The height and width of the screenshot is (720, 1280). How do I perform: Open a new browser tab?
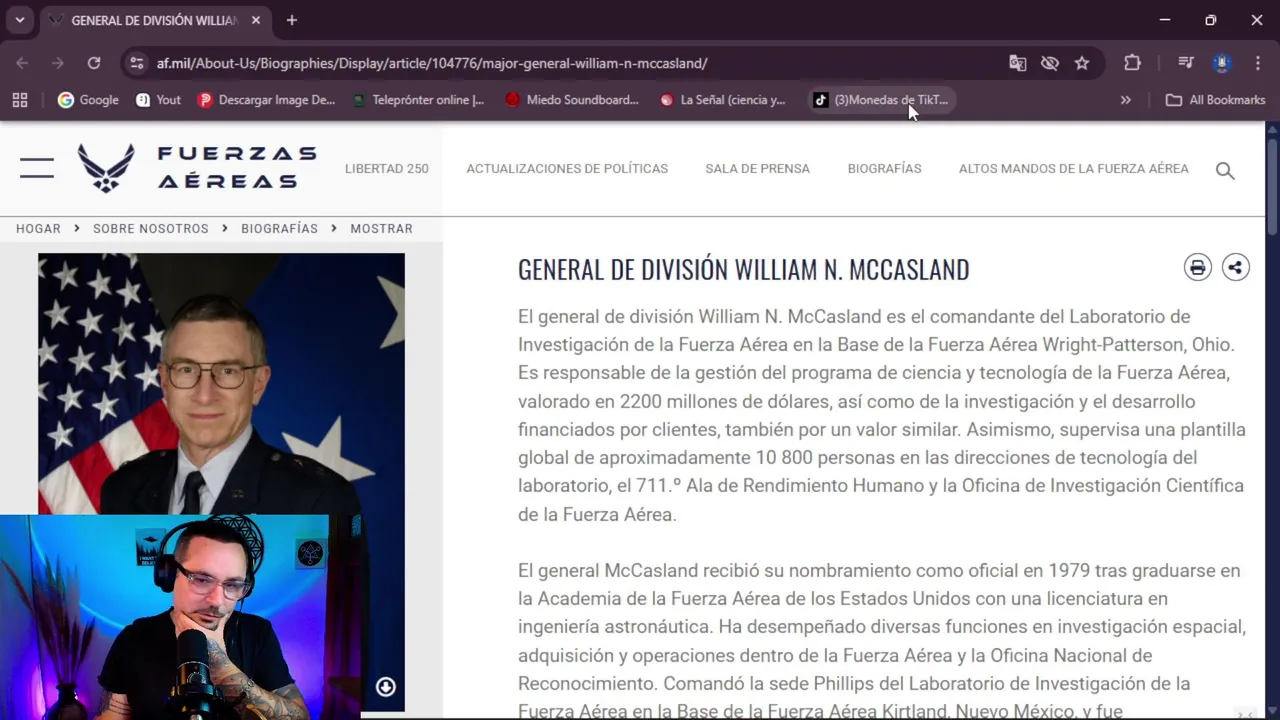[x=292, y=20]
